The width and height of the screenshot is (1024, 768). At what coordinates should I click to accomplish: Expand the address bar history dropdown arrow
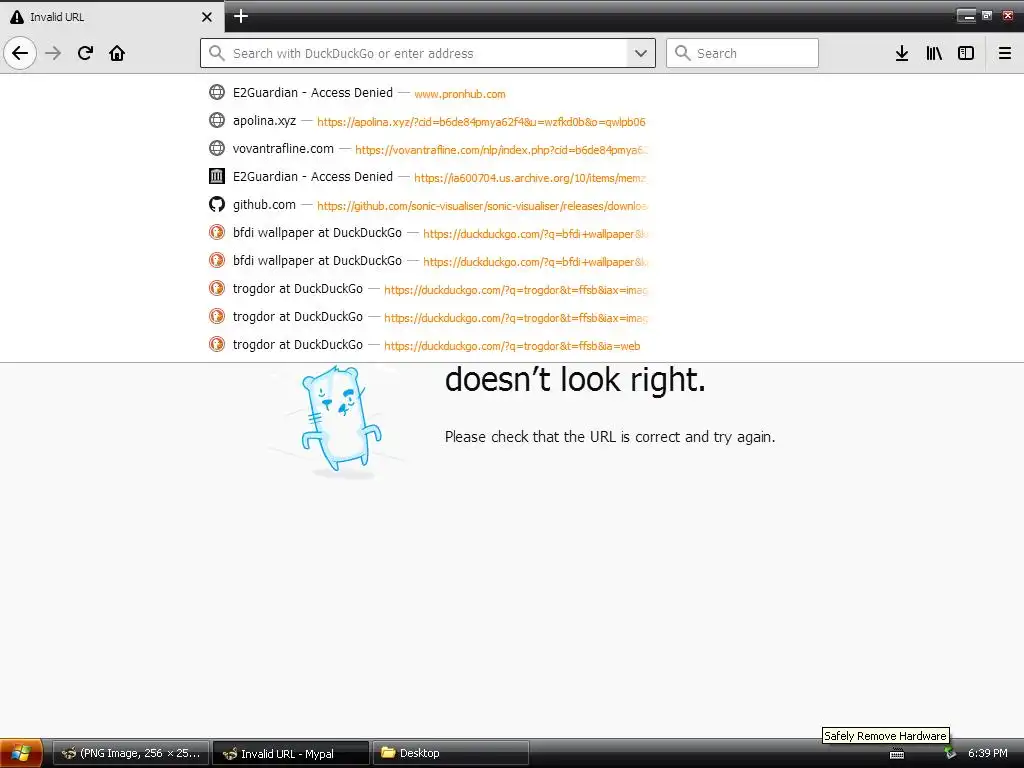tap(641, 53)
